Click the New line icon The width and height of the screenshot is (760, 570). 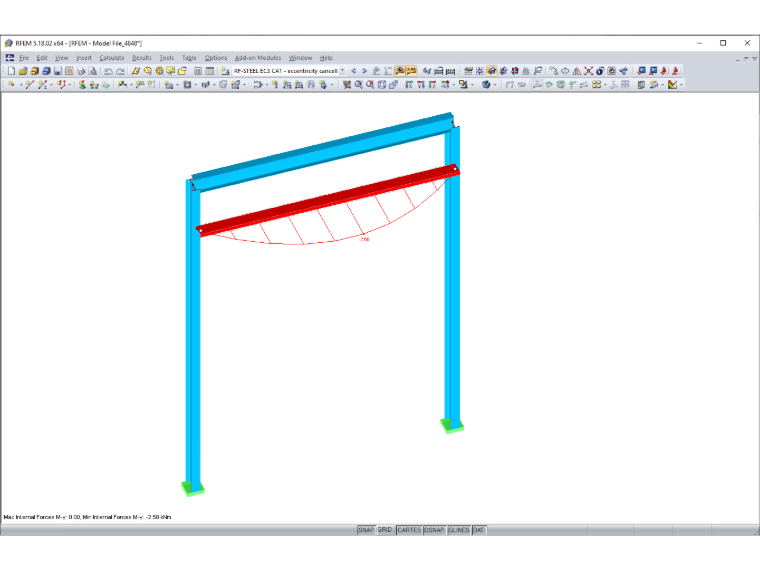pyautogui.click(x=30, y=84)
